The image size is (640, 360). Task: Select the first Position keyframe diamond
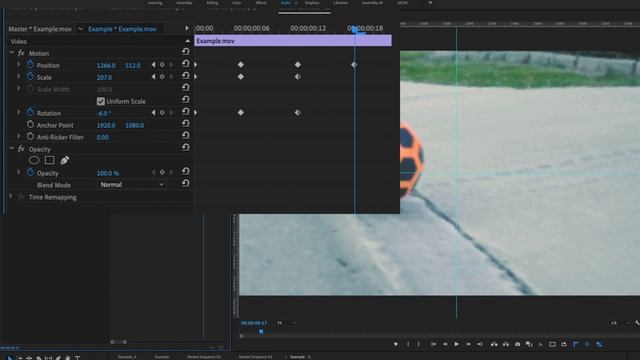point(241,64)
